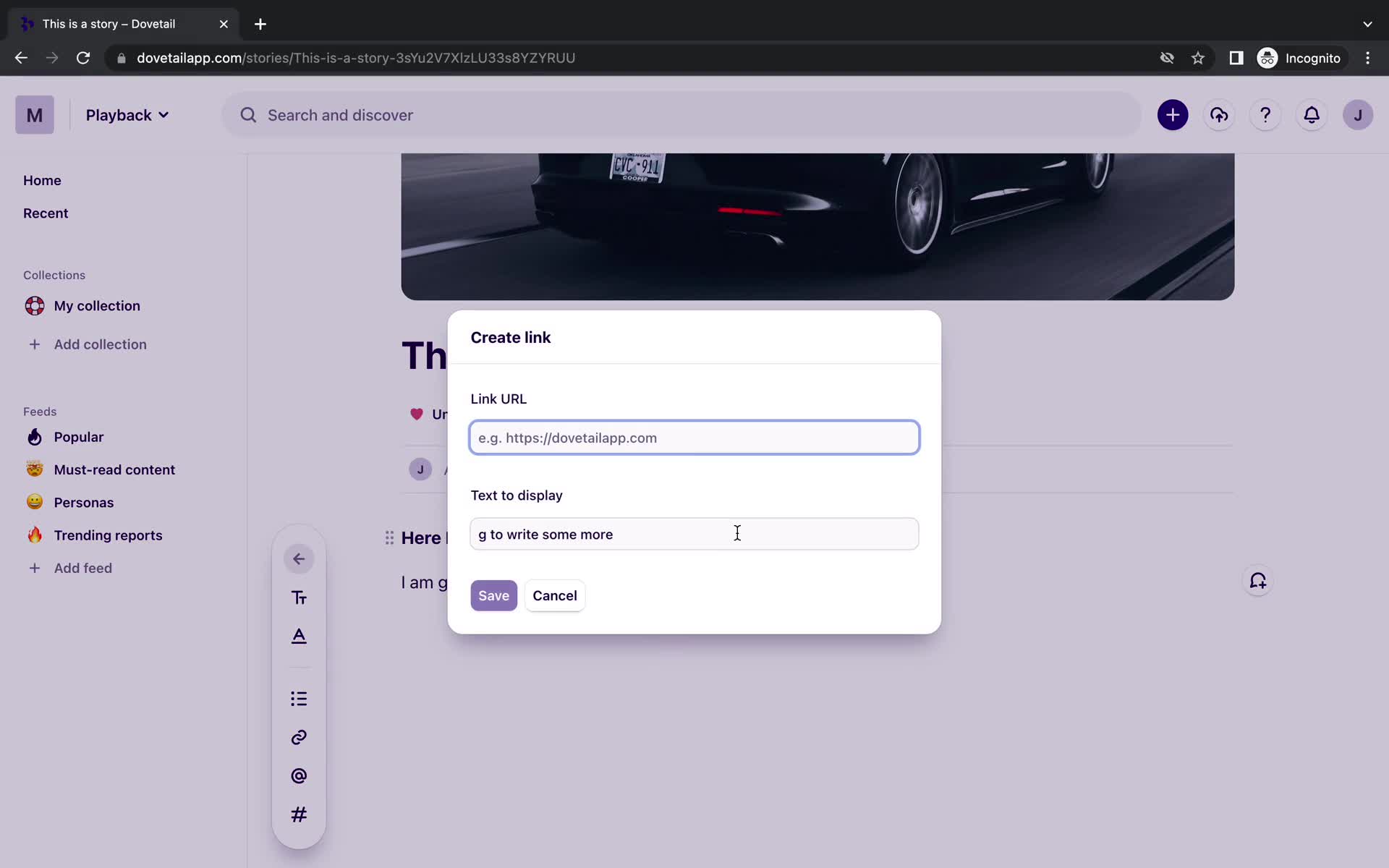The image size is (1389, 868).
Task: Expand the Playback workspace dropdown
Action: [127, 115]
